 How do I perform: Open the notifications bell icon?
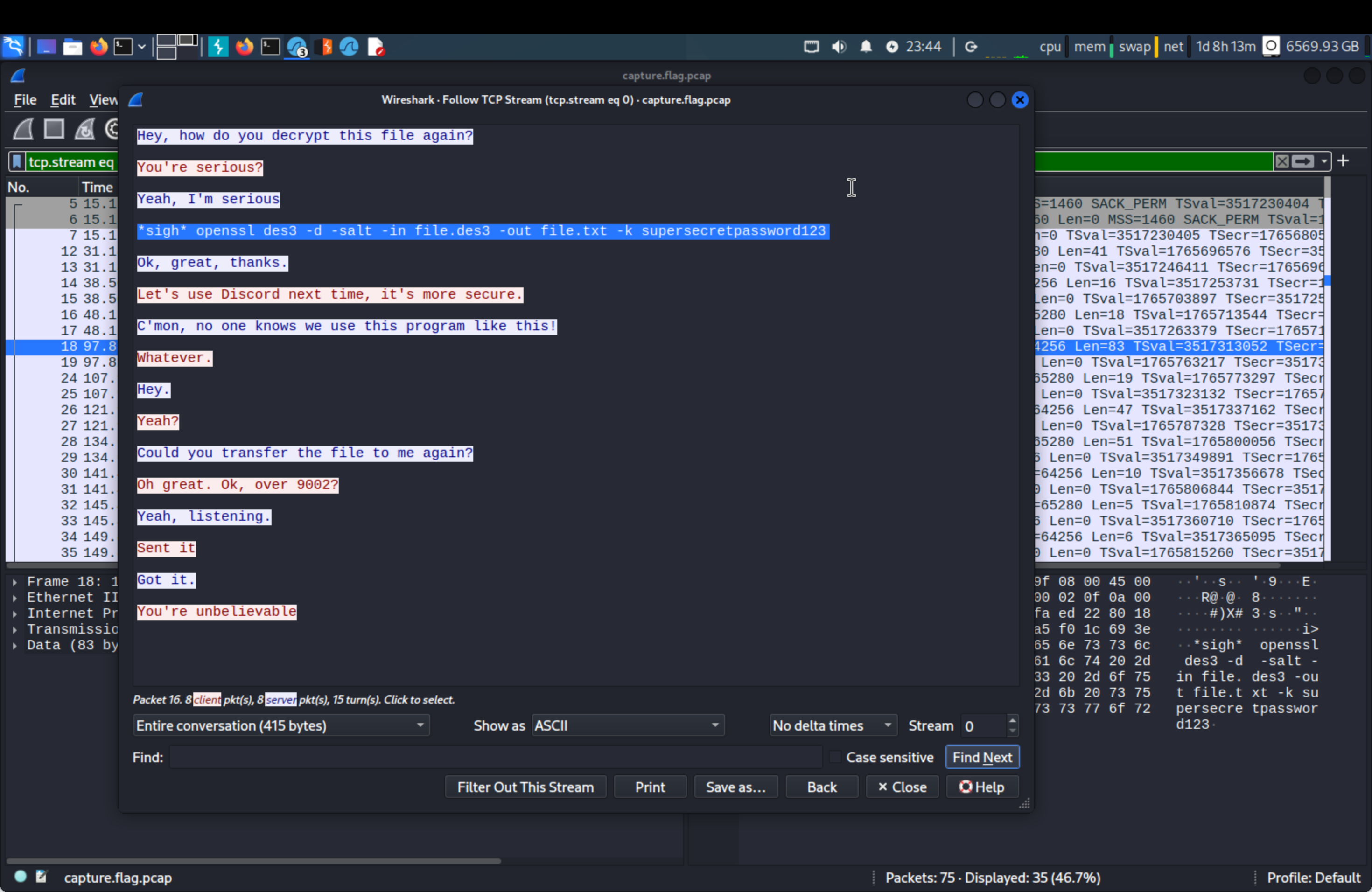(866, 47)
